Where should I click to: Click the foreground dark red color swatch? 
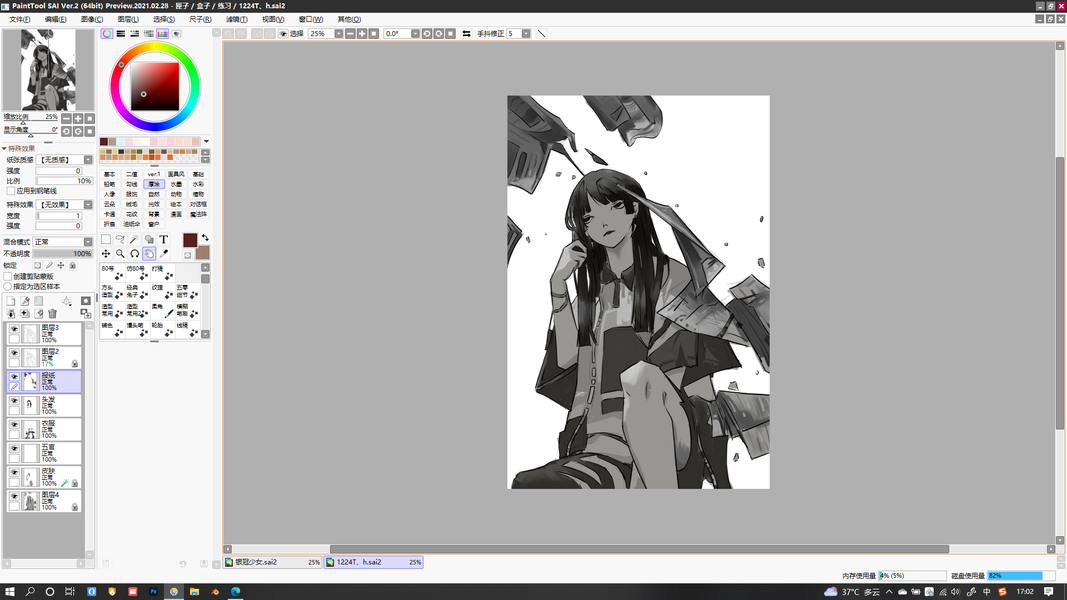pyautogui.click(x=190, y=239)
